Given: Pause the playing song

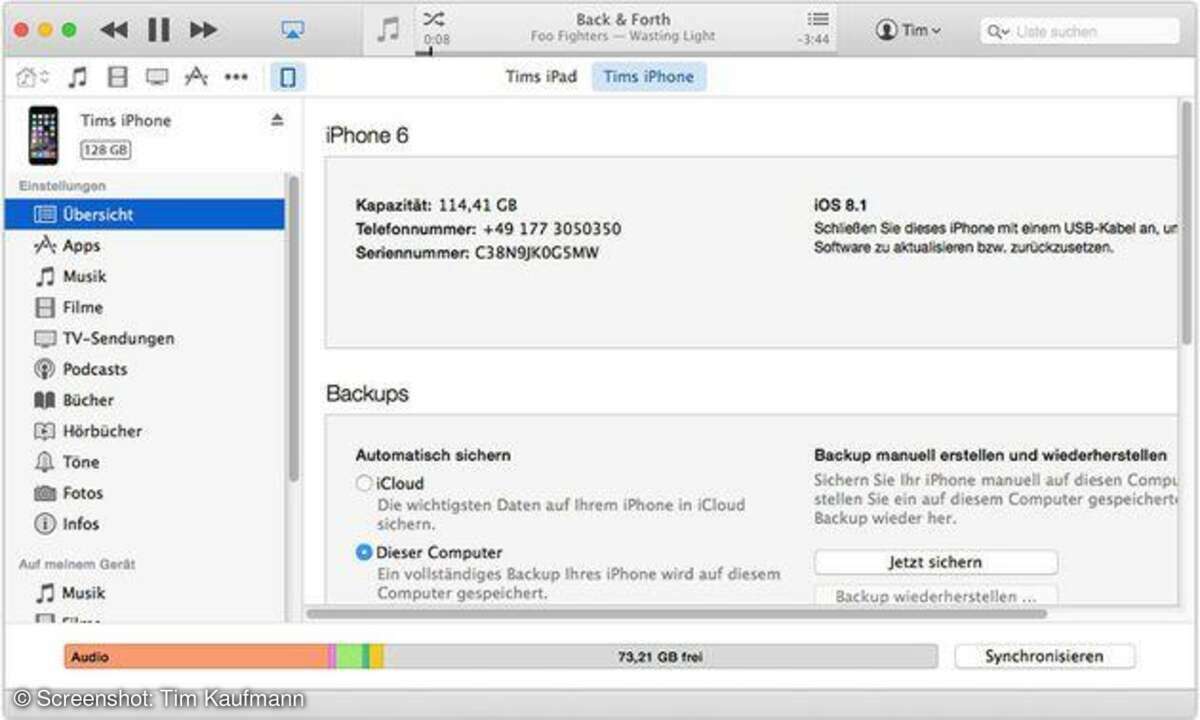Looking at the screenshot, I should pyautogui.click(x=158, y=30).
